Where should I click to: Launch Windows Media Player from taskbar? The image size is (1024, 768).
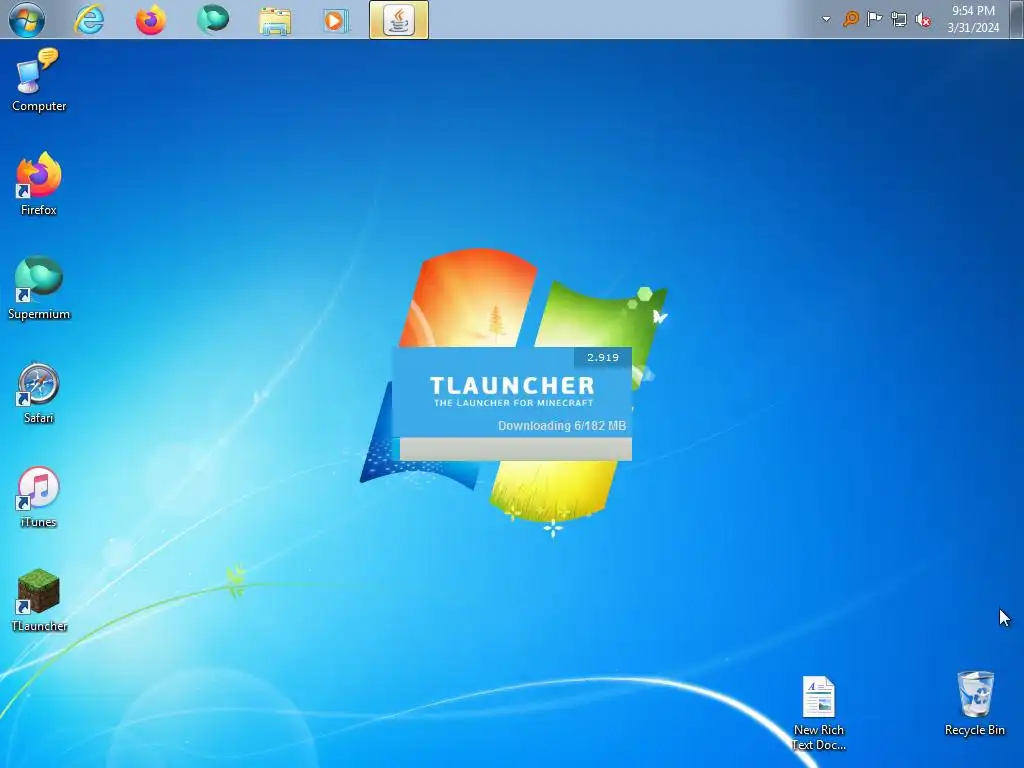click(336, 20)
